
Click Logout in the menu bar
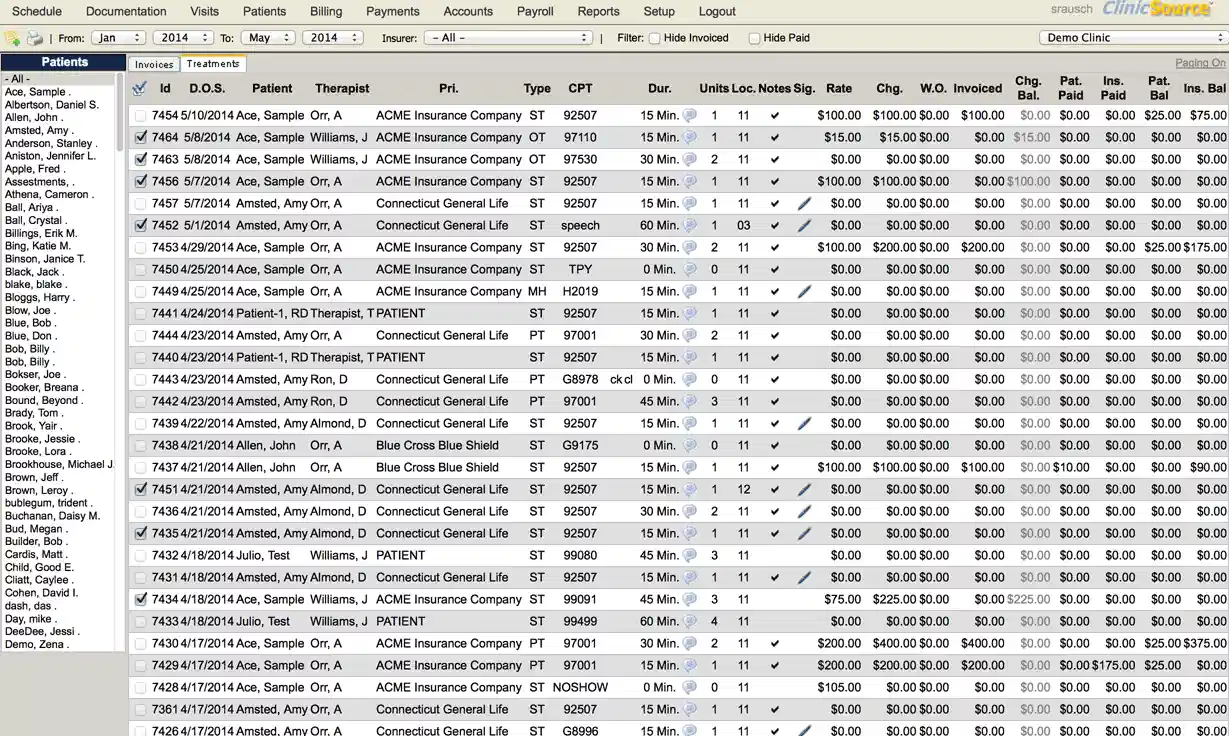(716, 11)
